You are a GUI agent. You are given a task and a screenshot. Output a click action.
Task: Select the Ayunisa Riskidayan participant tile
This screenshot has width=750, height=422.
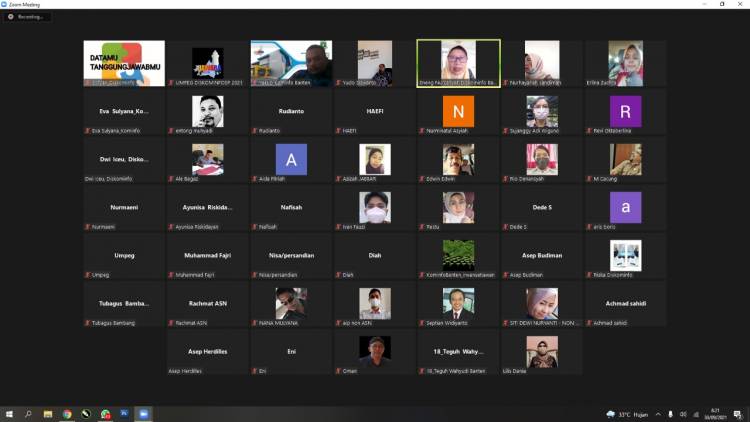click(x=208, y=208)
